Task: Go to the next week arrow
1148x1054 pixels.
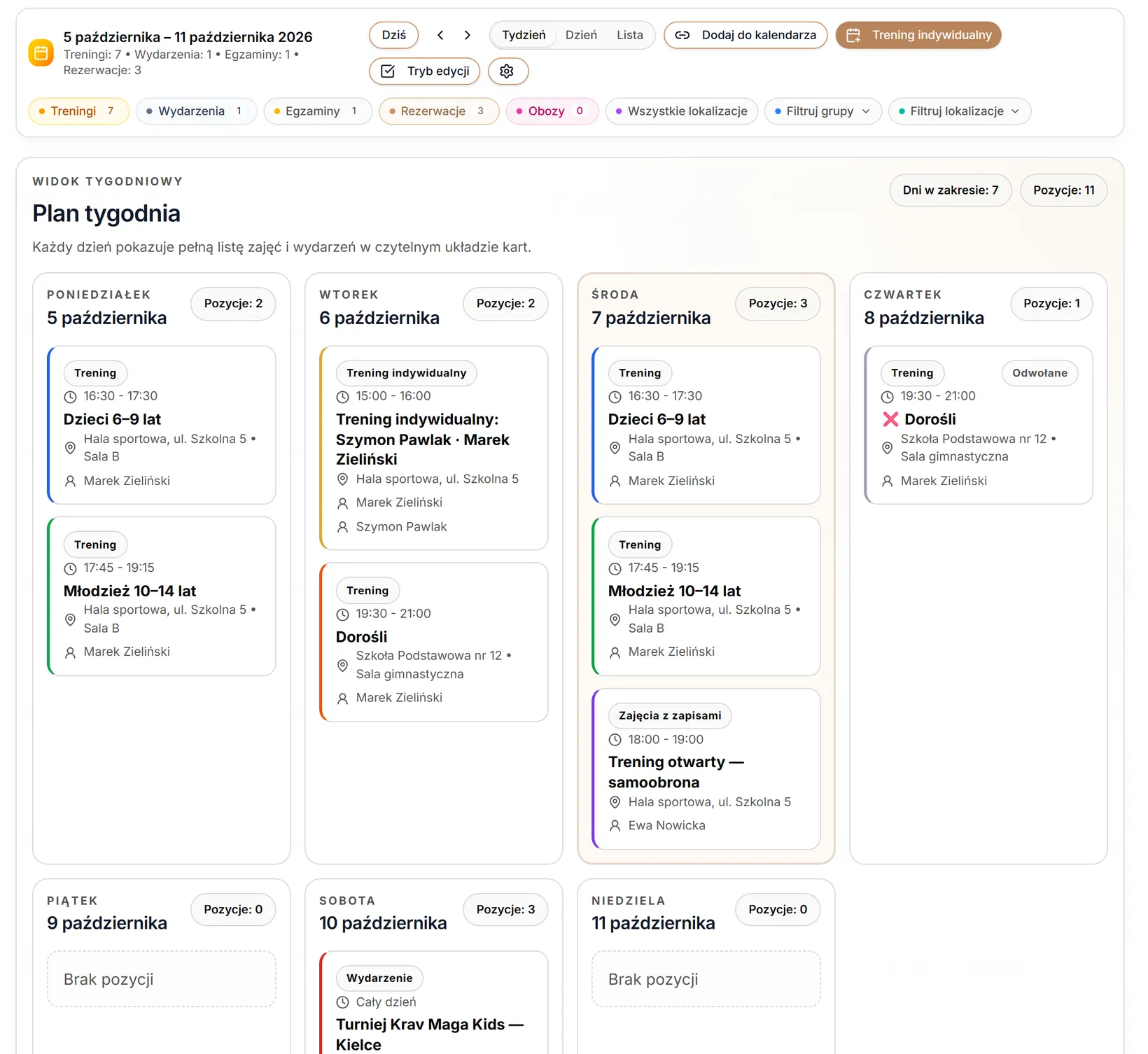Action: pyautogui.click(x=468, y=35)
